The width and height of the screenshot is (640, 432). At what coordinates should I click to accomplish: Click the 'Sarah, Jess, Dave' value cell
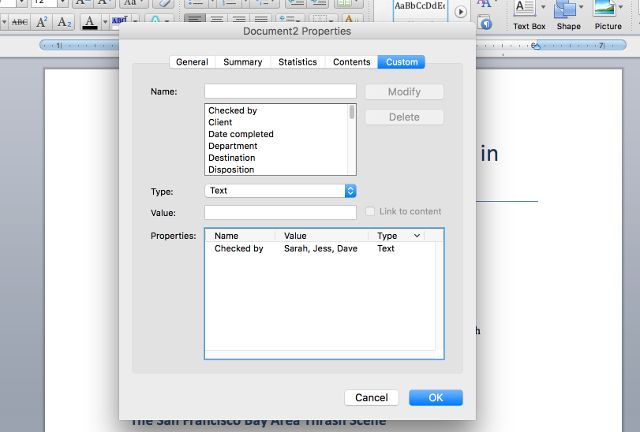pos(321,249)
